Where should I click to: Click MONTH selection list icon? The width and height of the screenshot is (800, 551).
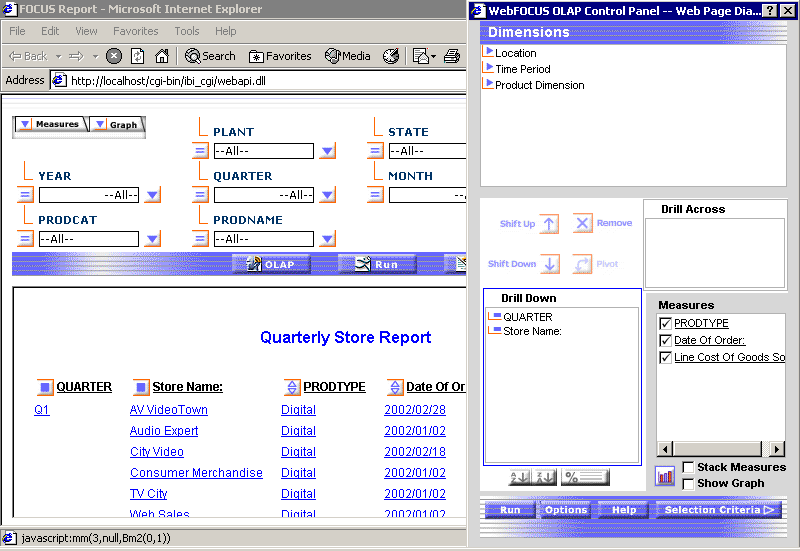[375, 195]
